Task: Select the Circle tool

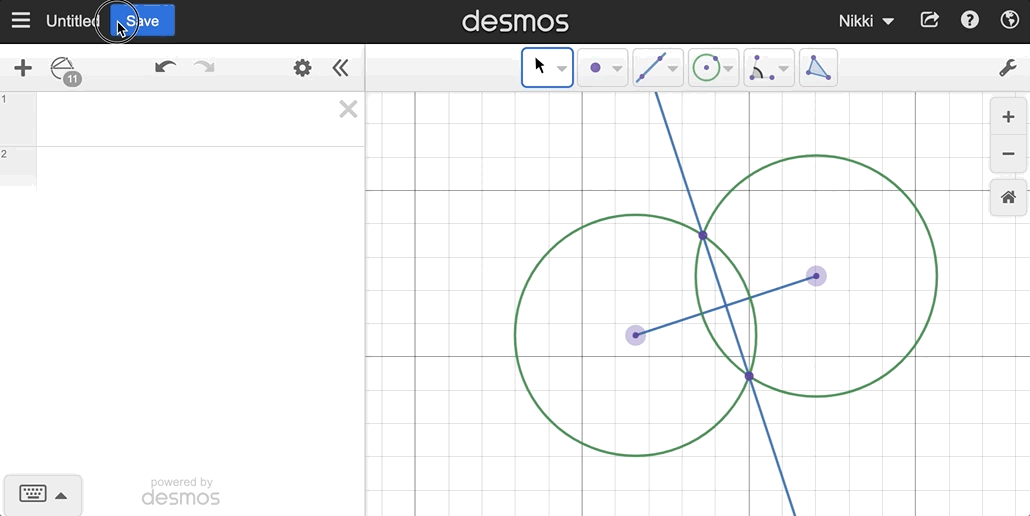Action: (706, 68)
